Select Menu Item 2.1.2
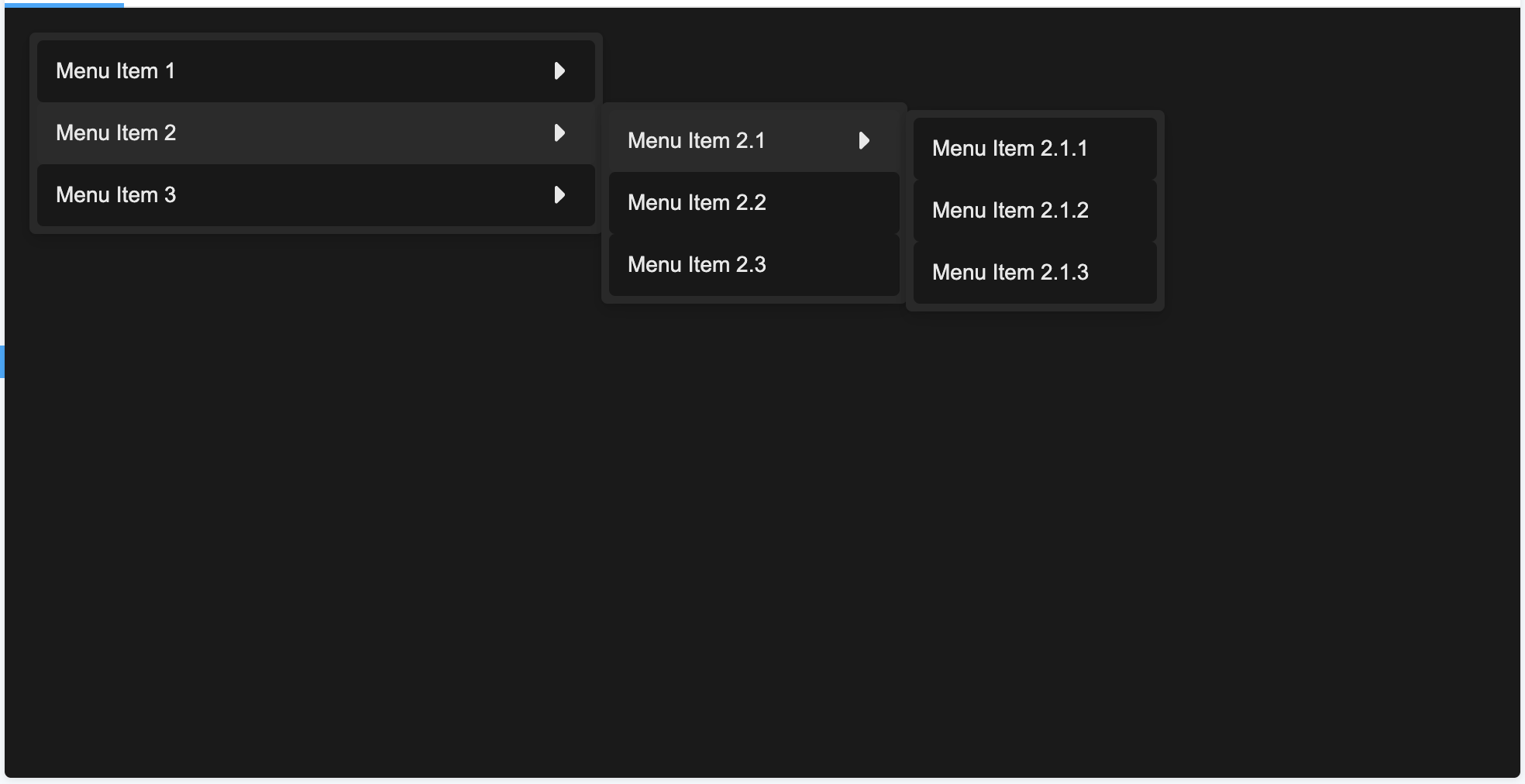The height and width of the screenshot is (784, 1525). pyautogui.click(x=1035, y=211)
